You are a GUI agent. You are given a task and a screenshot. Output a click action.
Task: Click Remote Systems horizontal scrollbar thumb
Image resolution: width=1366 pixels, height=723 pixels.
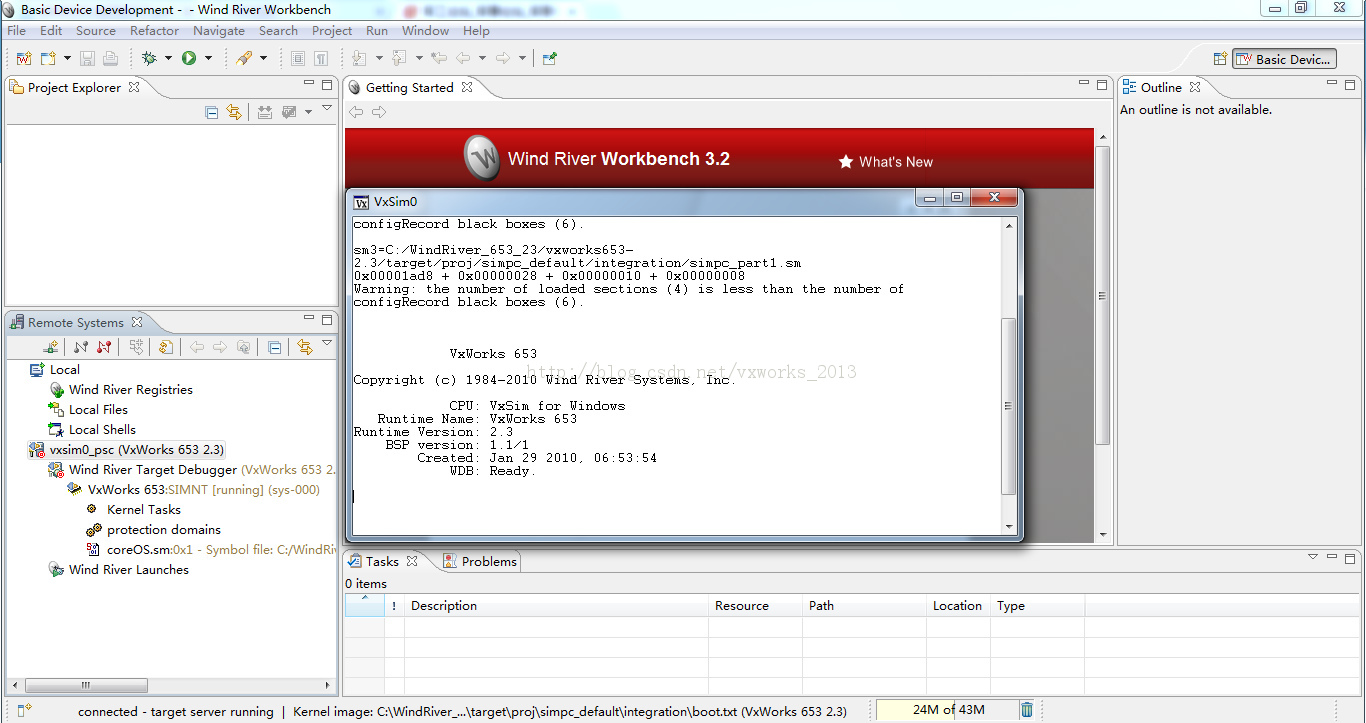[x=87, y=685]
